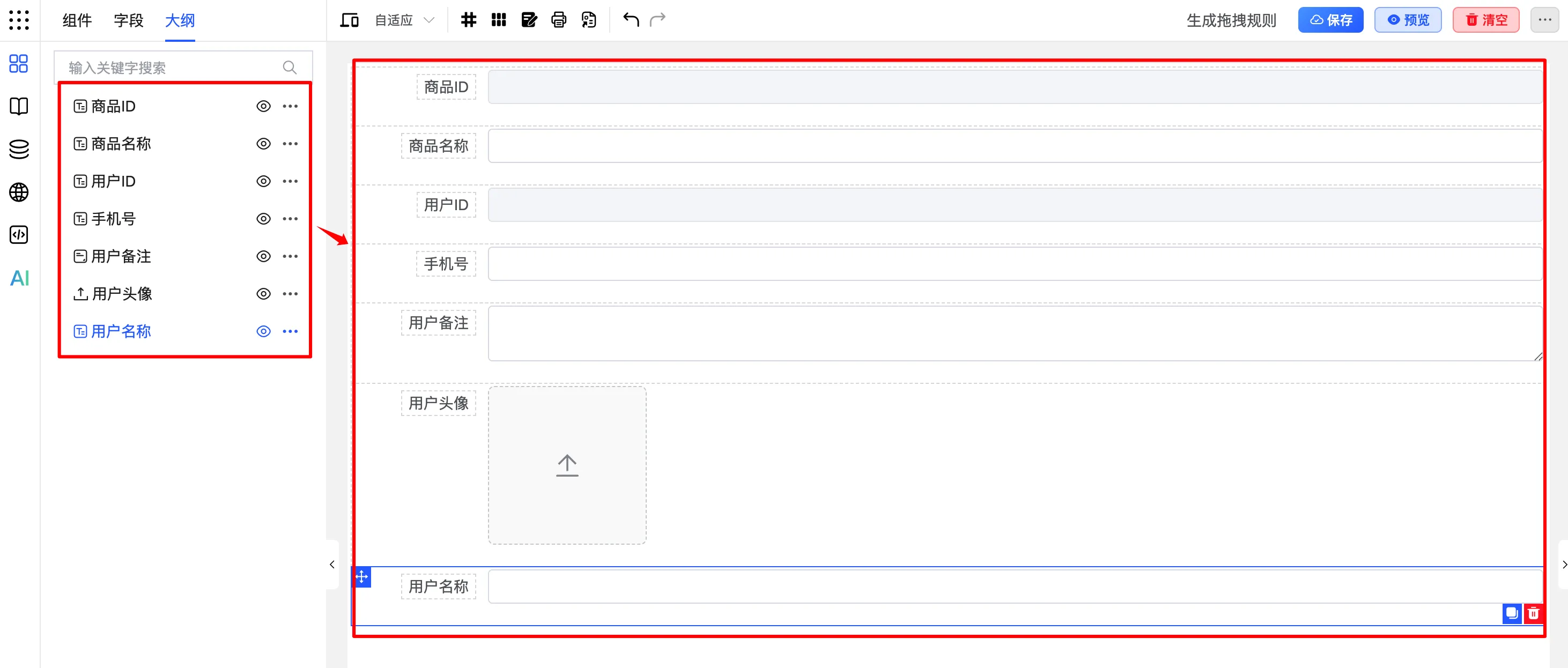Open the AI assistant sidebar icon
1568x668 pixels.
19,278
